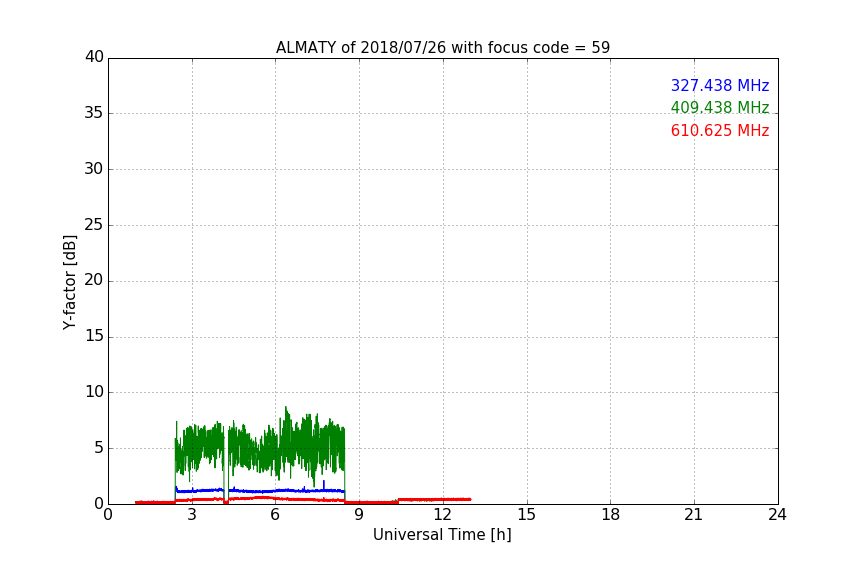The height and width of the screenshot is (576, 864).
Task: Click the x-axis tick label 6
Action: pos(275,515)
